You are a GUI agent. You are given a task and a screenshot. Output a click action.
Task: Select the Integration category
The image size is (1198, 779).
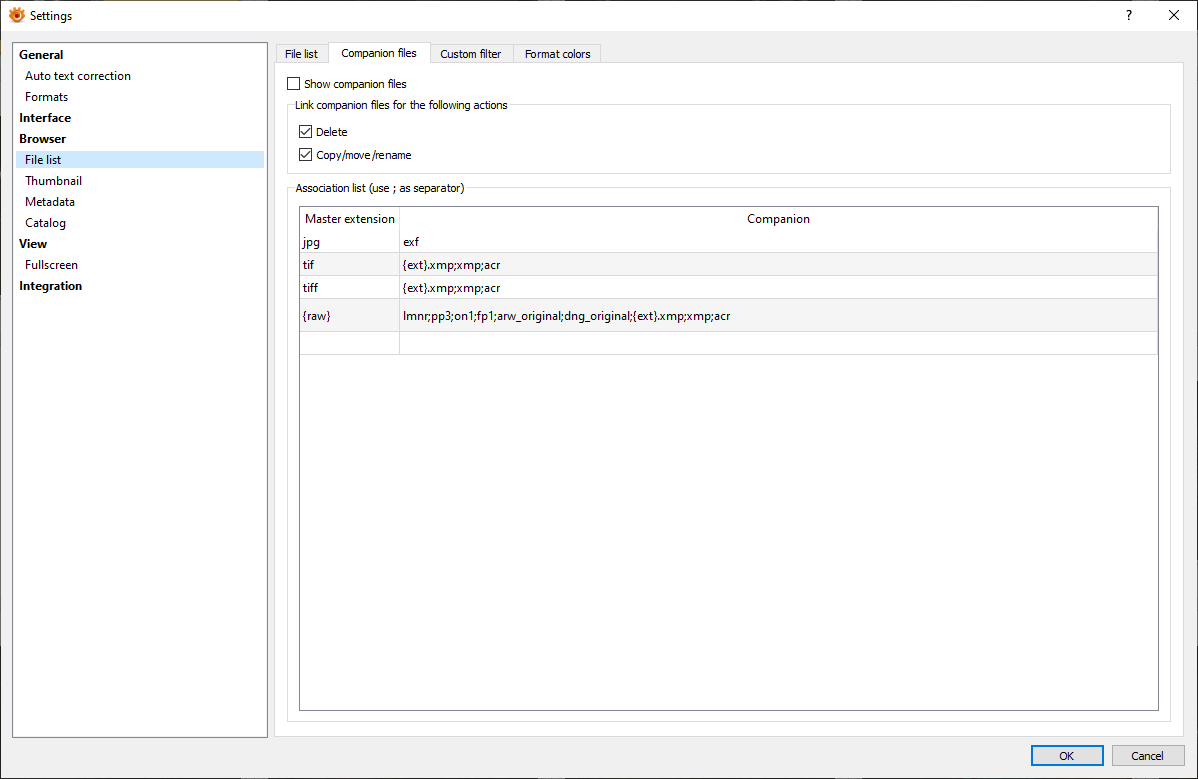[51, 286]
